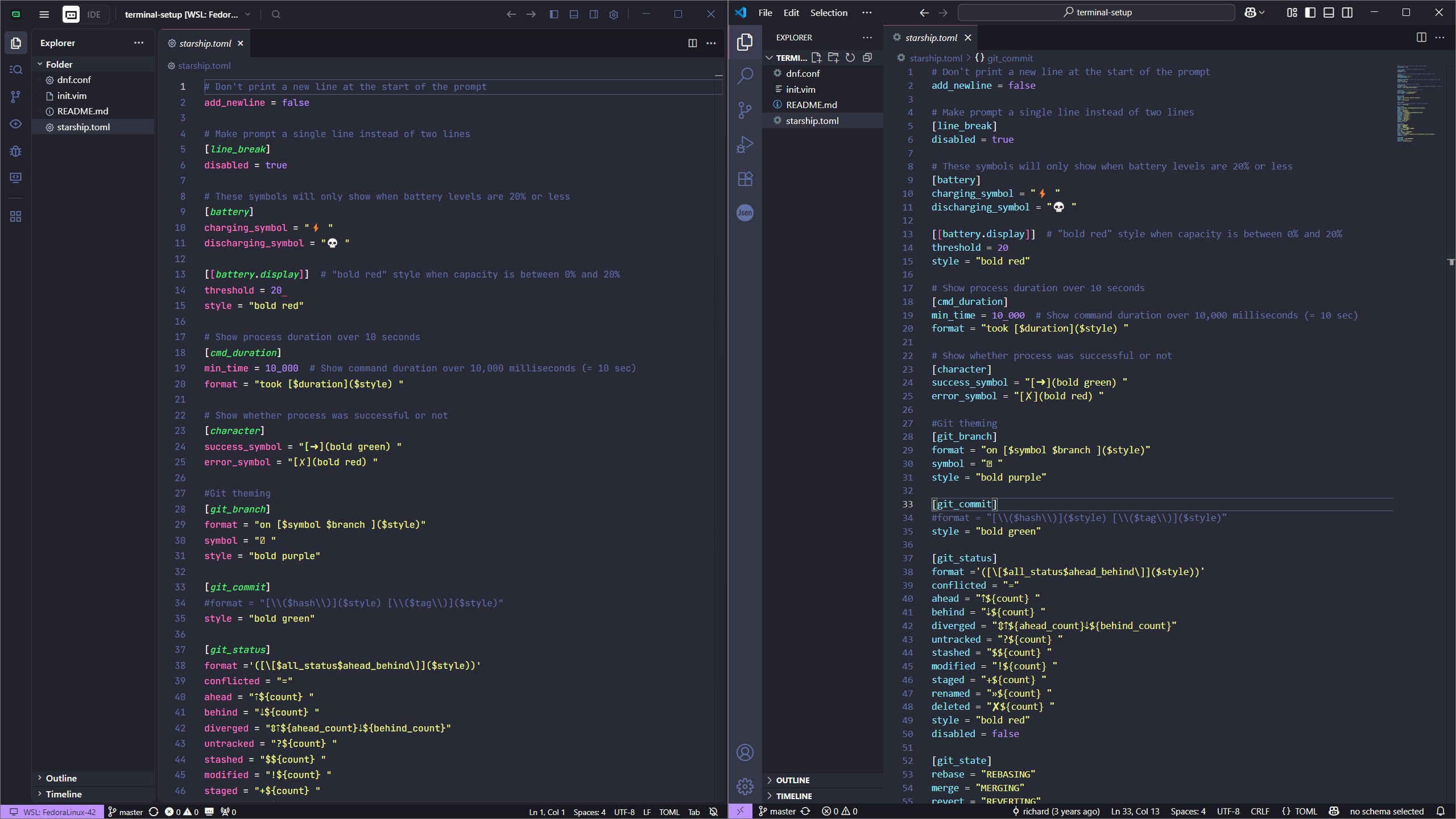Open VS Code Manage gear icon

[x=745, y=787]
